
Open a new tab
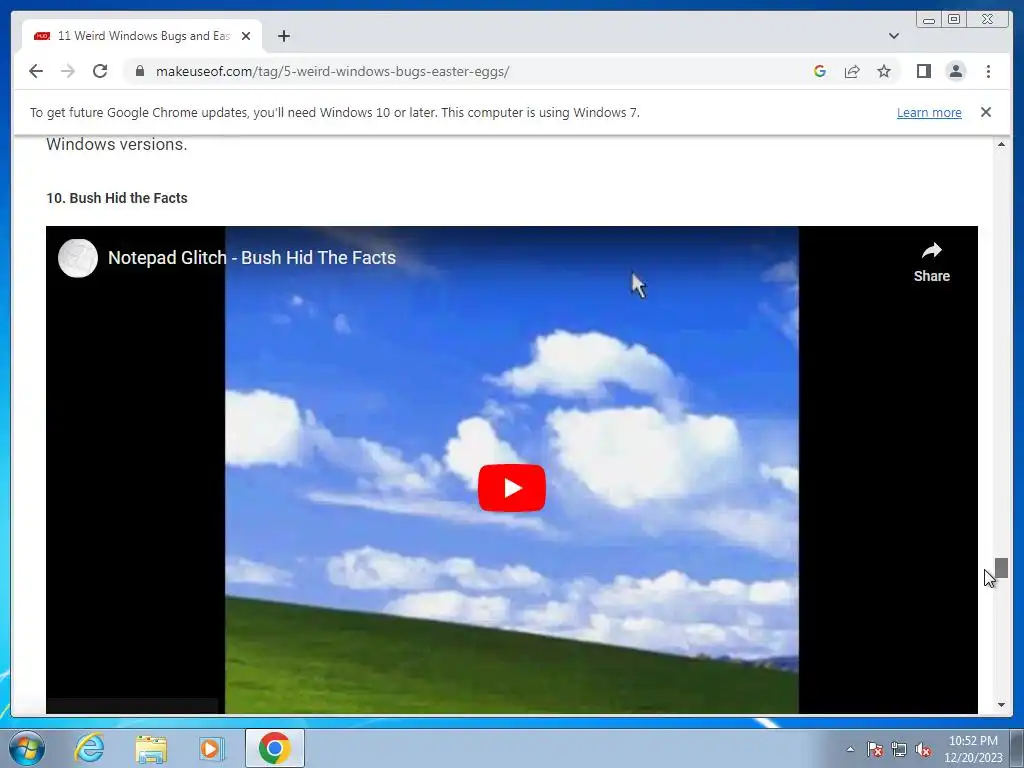tap(283, 36)
